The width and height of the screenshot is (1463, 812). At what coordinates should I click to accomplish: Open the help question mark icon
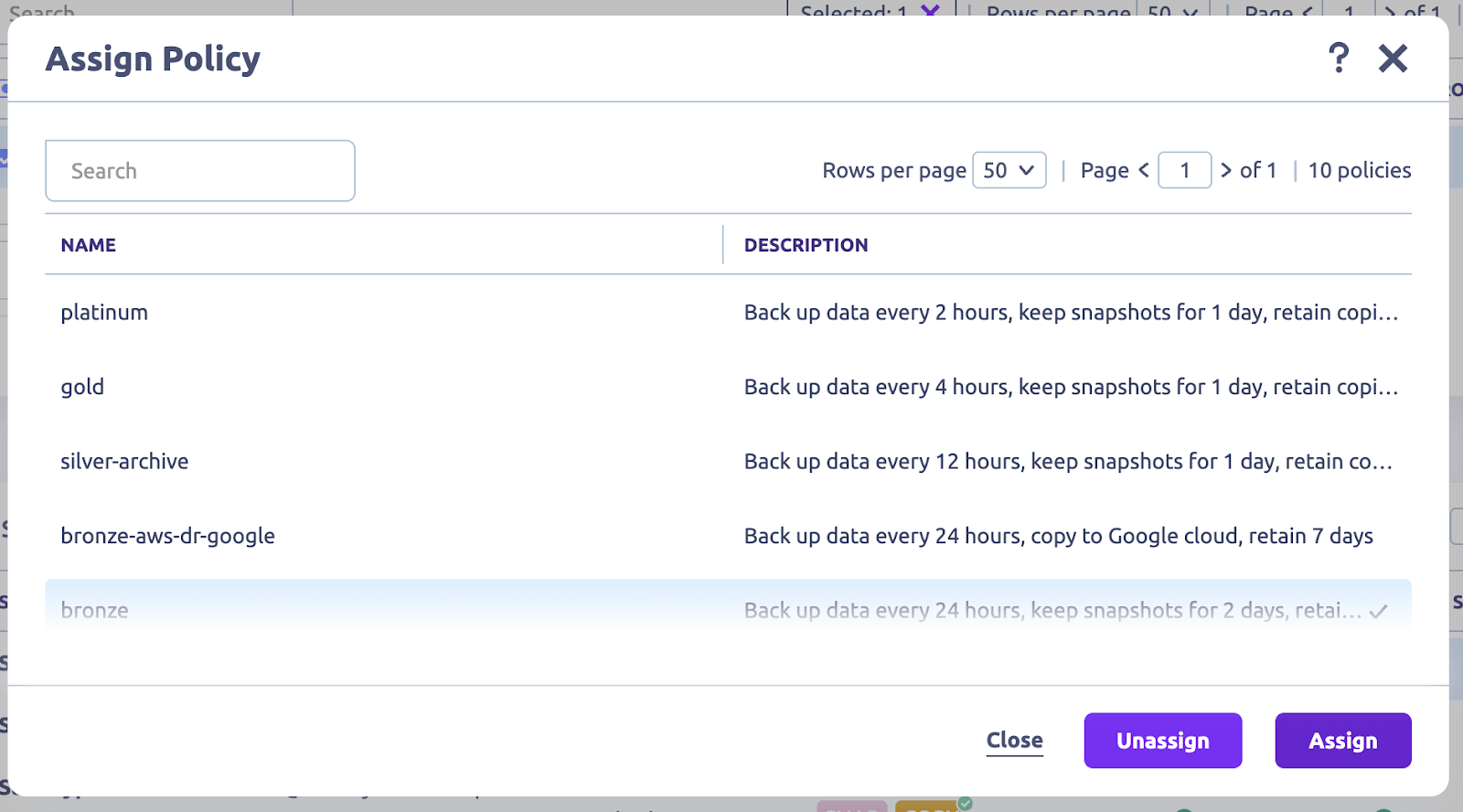[1338, 59]
